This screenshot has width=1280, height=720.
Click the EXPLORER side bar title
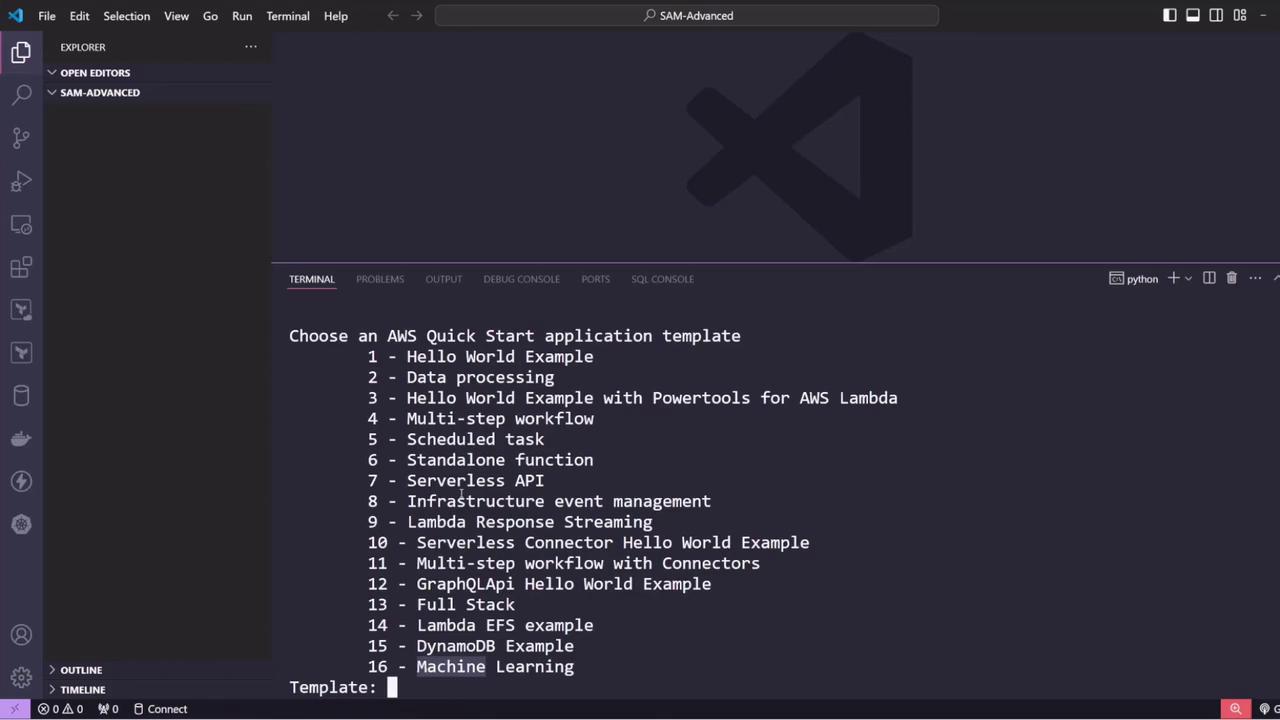(x=83, y=47)
